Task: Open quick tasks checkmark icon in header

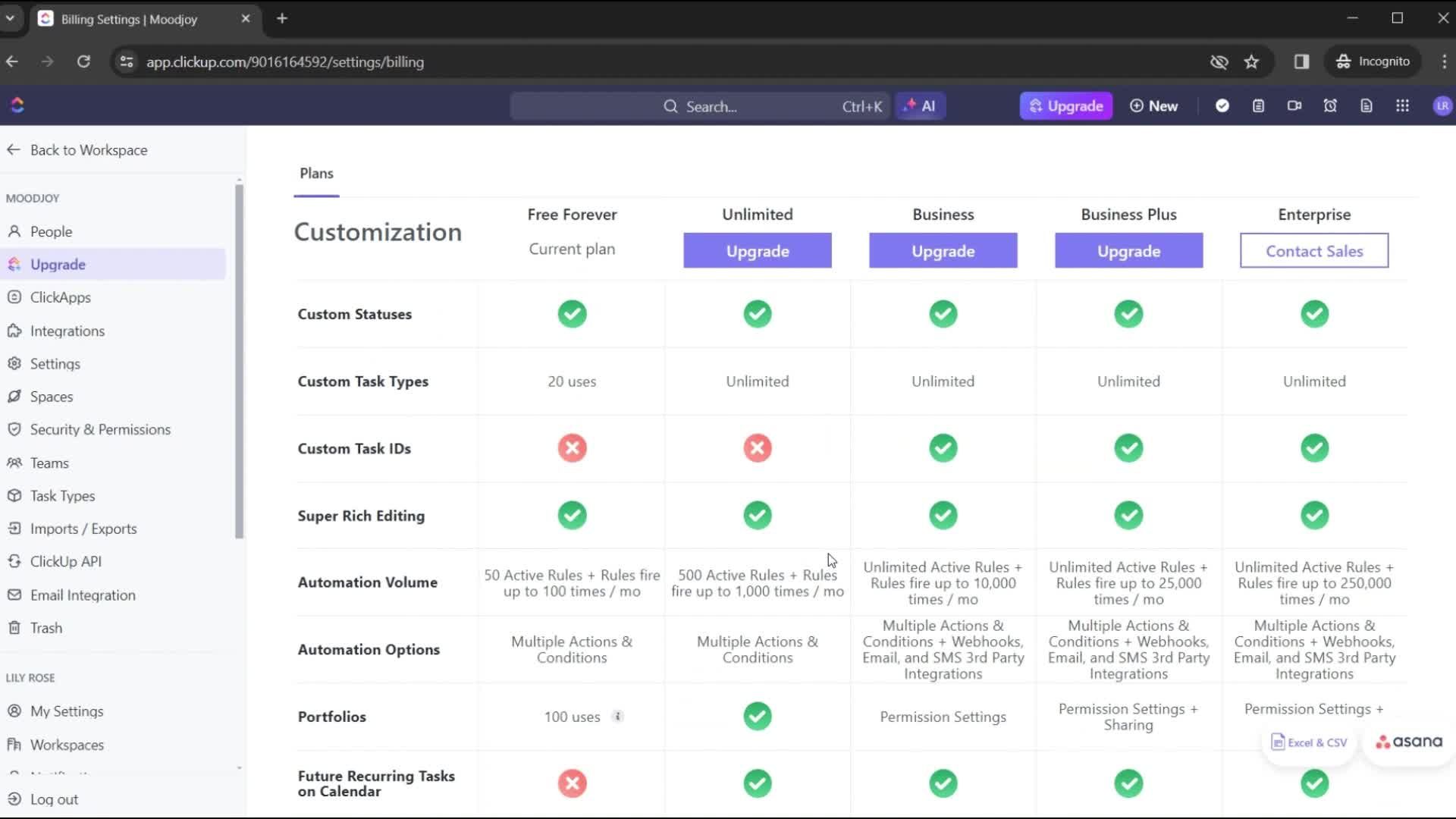Action: [x=1222, y=106]
